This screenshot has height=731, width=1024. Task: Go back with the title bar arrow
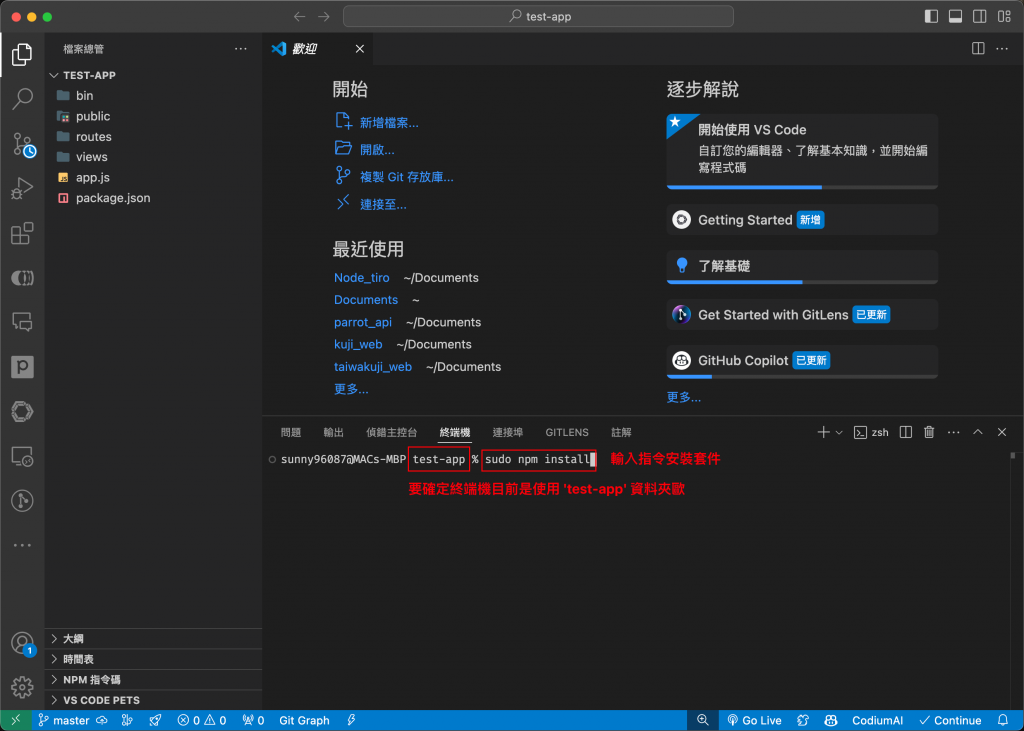300,16
